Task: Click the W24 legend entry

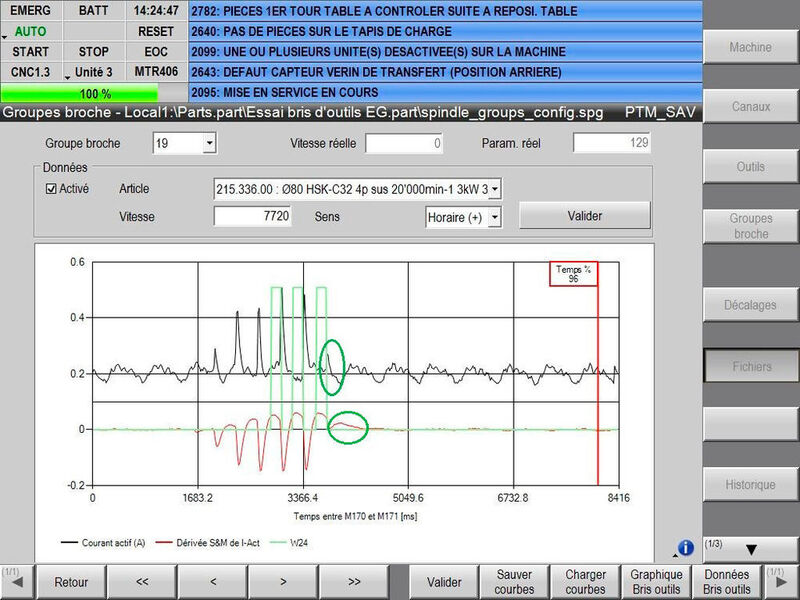Action: (289, 543)
